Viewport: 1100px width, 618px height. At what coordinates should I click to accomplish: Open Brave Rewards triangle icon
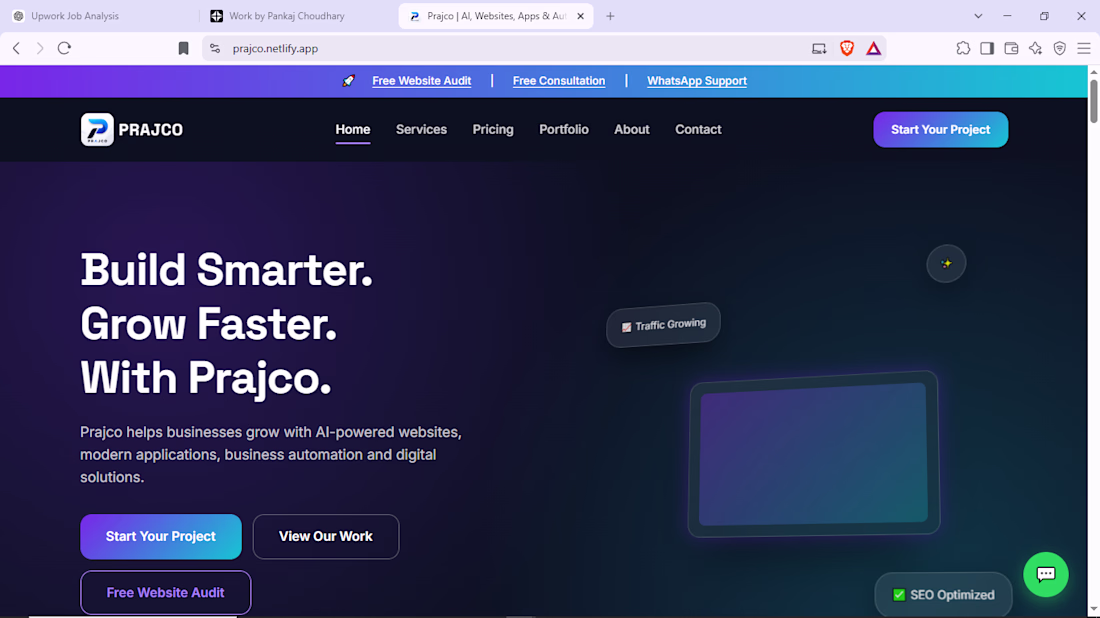click(873, 48)
